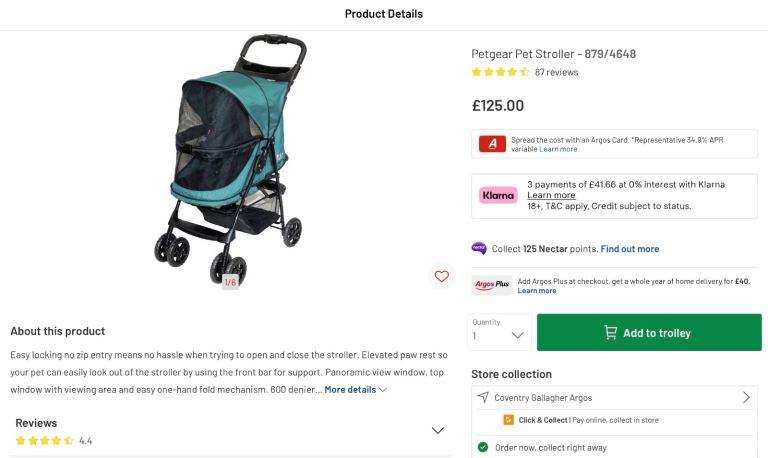Click Learn more for Argos Plus delivery
768x458 pixels.
pyautogui.click(x=537, y=291)
